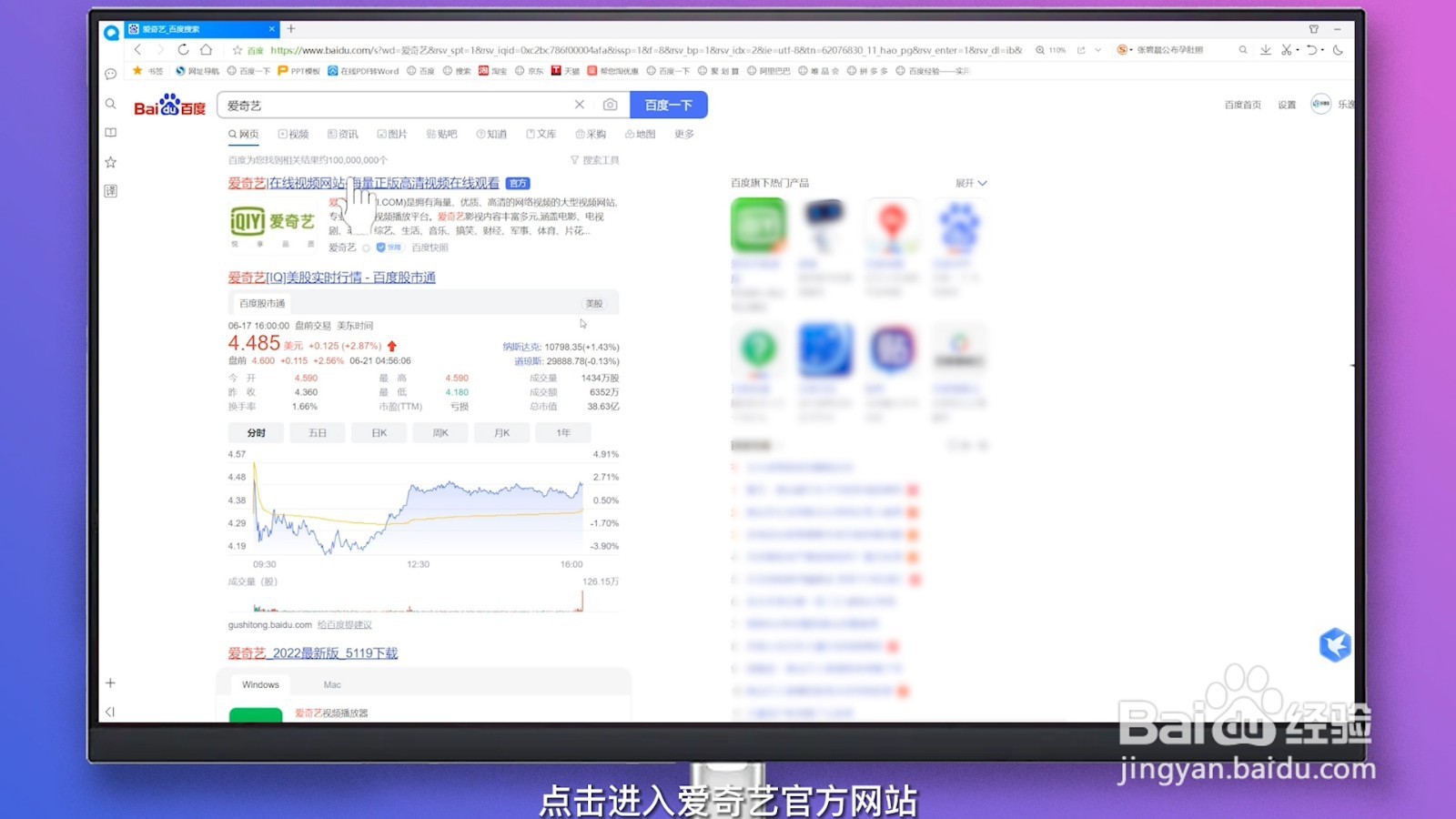This screenshot has height=819, width=1456.
Task: Select the 月K chart tab
Action: point(502,433)
